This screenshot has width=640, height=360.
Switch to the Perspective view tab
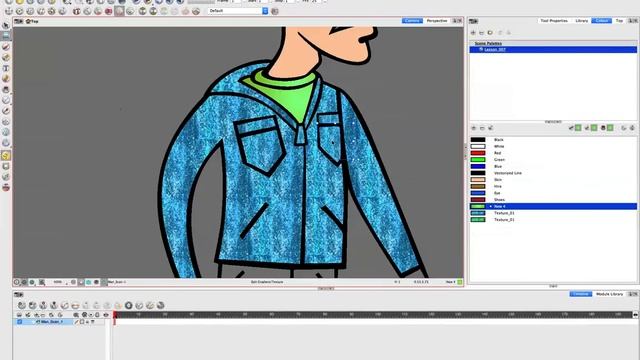pos(437,20)
